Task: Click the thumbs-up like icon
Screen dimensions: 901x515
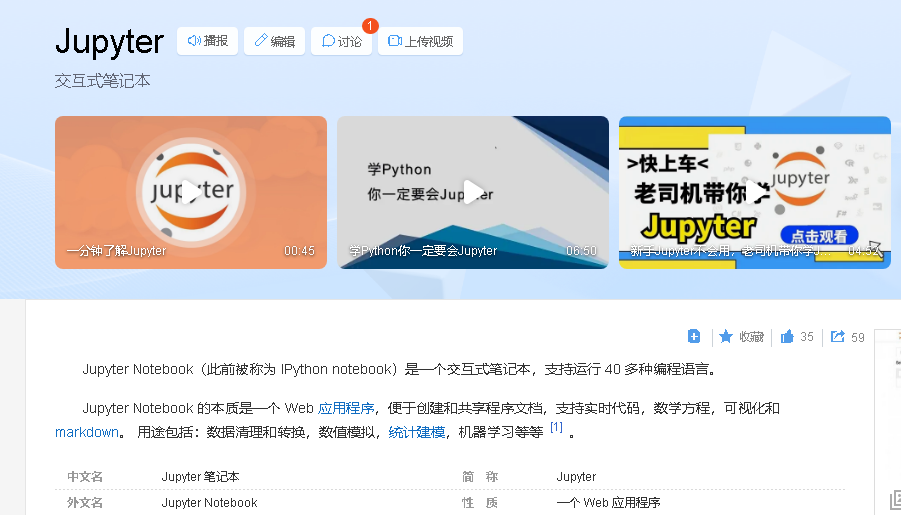Action: (787, 336)
